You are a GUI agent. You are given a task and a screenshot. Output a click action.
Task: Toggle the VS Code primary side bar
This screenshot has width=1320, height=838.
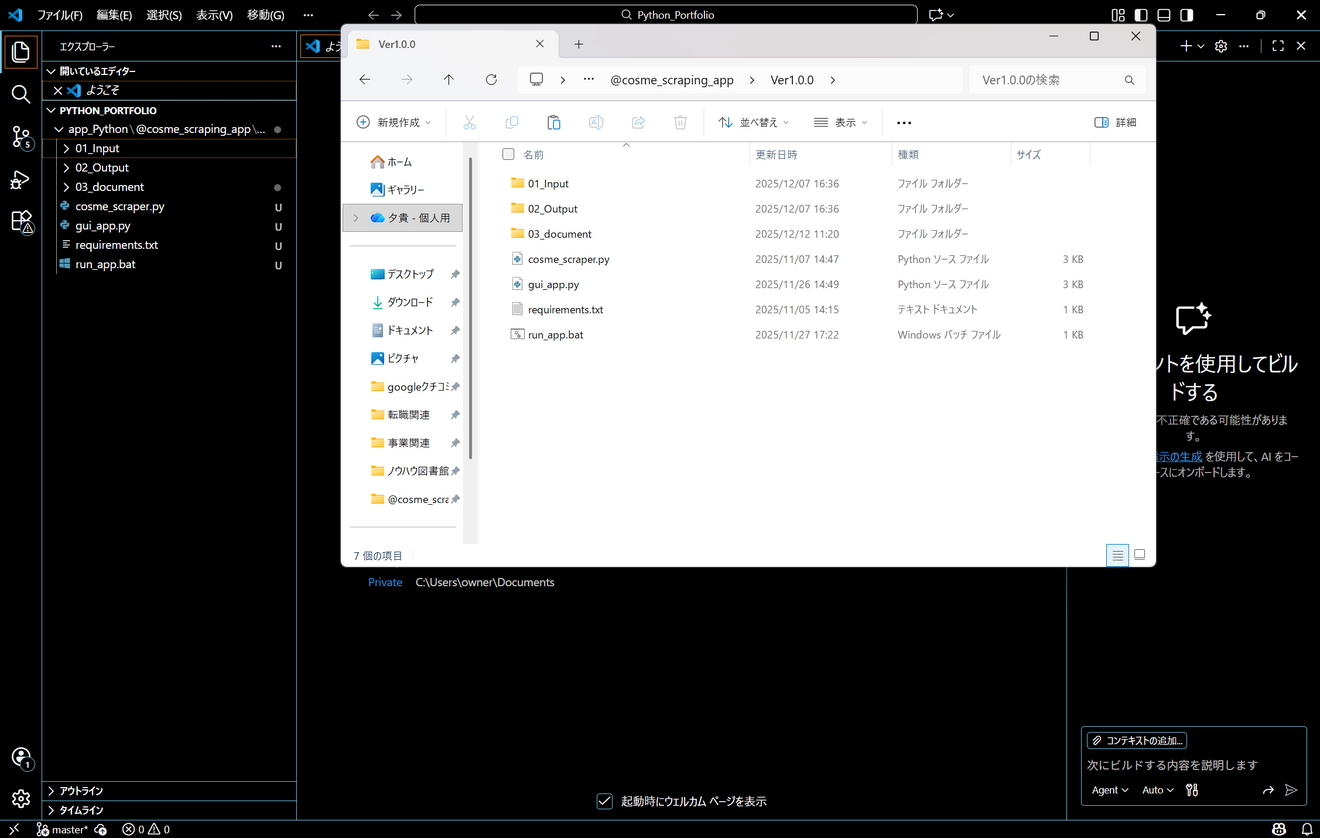[1141, 15]
